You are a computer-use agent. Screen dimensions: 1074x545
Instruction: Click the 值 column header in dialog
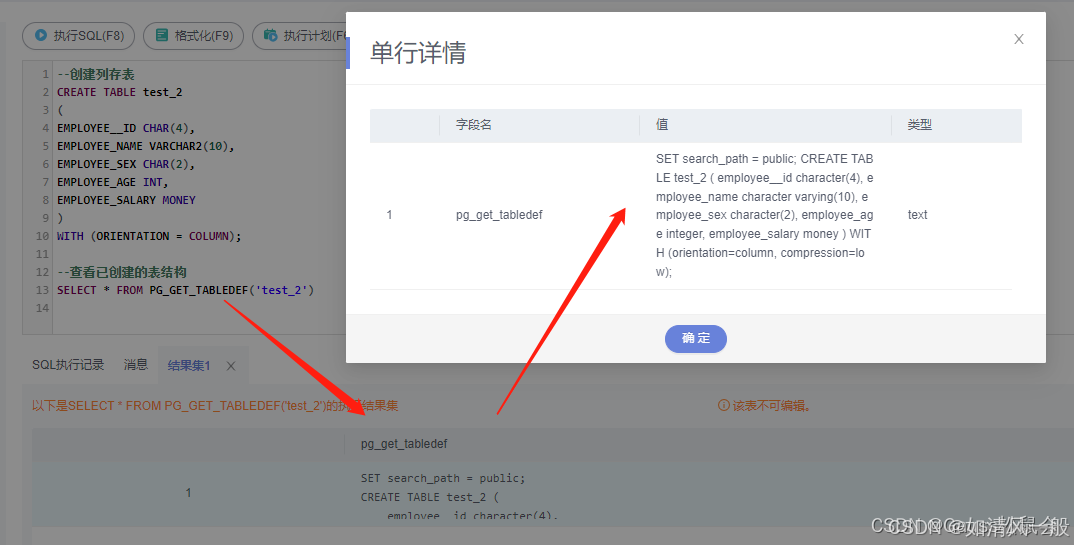pyautogui.click(x=662, y=125)
